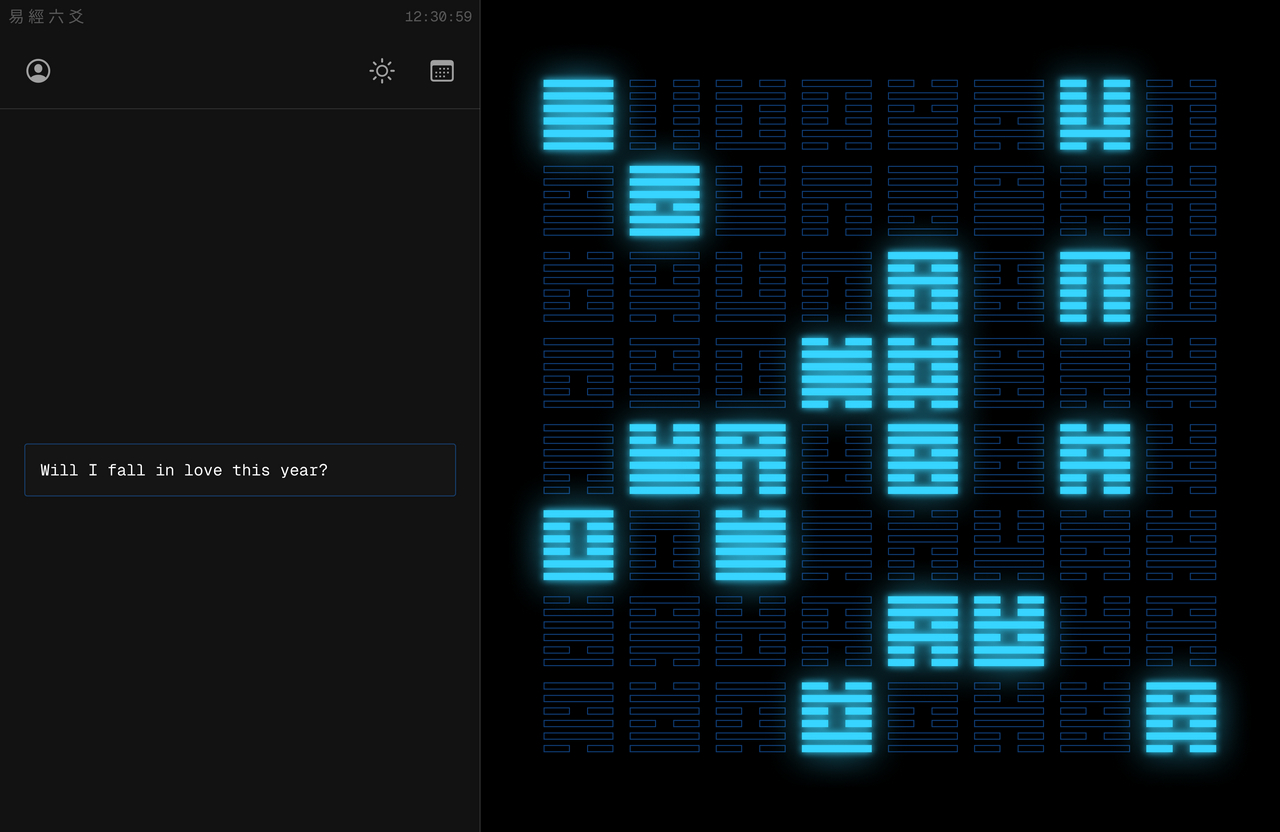This screenshot has width=1280, height=832.
Task: Pick the dim hexagram in row 1, column 8
Action: click(x=1181, y=115)
